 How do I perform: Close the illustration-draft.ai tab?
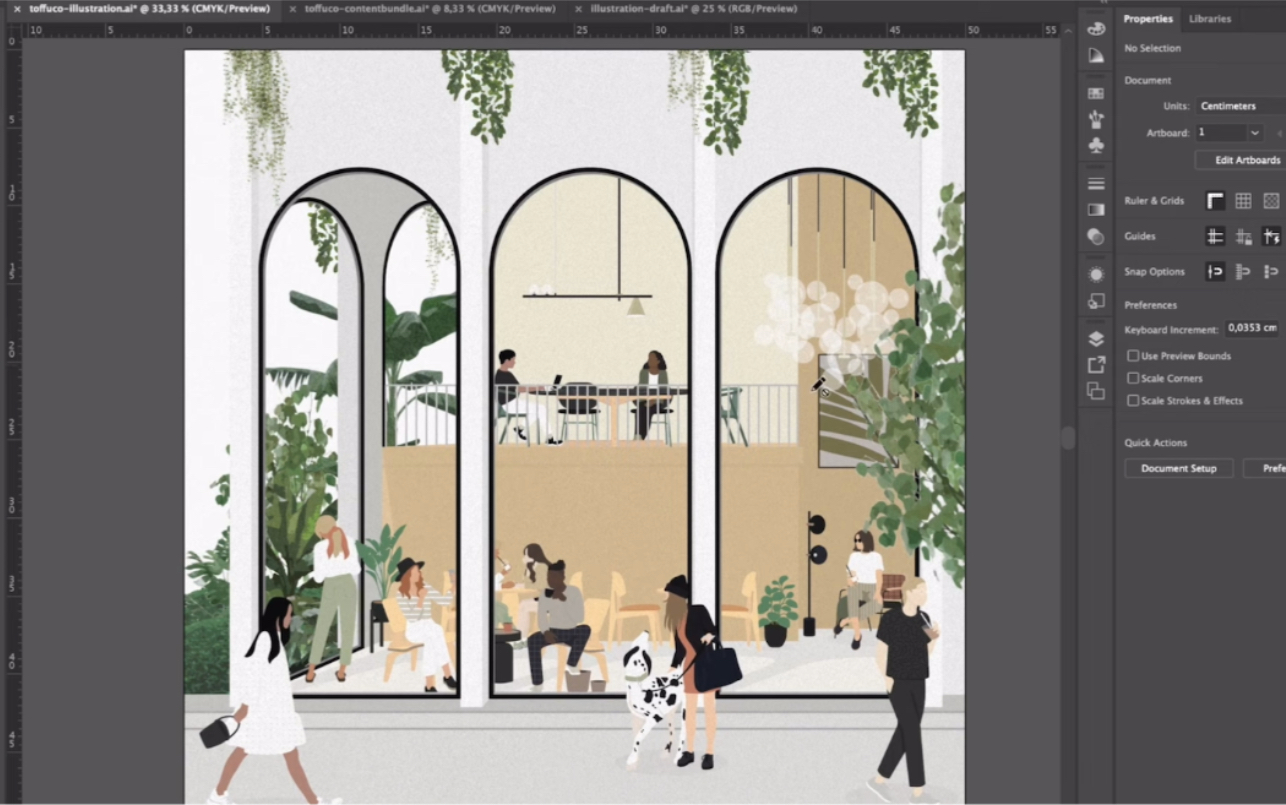click(579, 9)
